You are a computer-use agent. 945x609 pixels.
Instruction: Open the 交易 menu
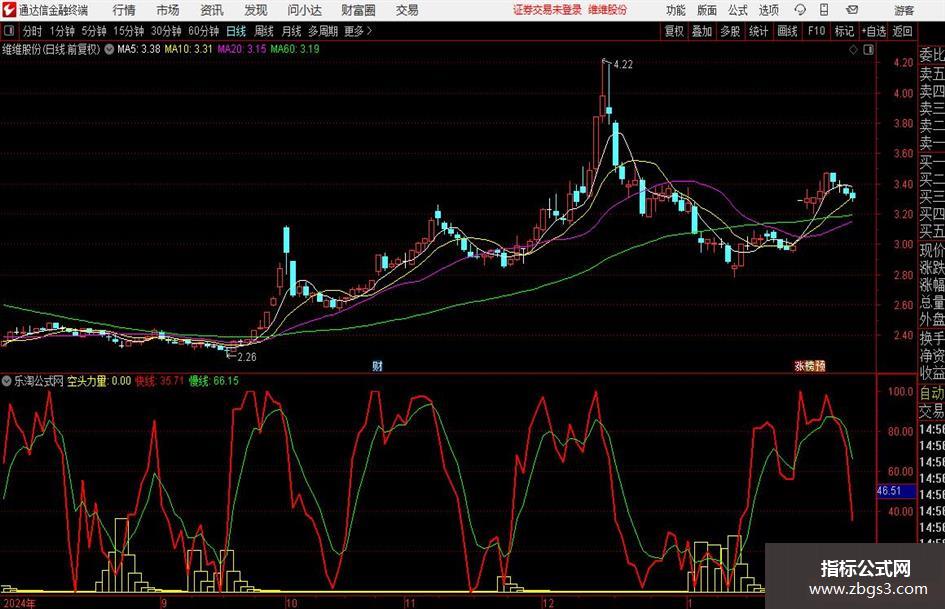coord(407,10)
